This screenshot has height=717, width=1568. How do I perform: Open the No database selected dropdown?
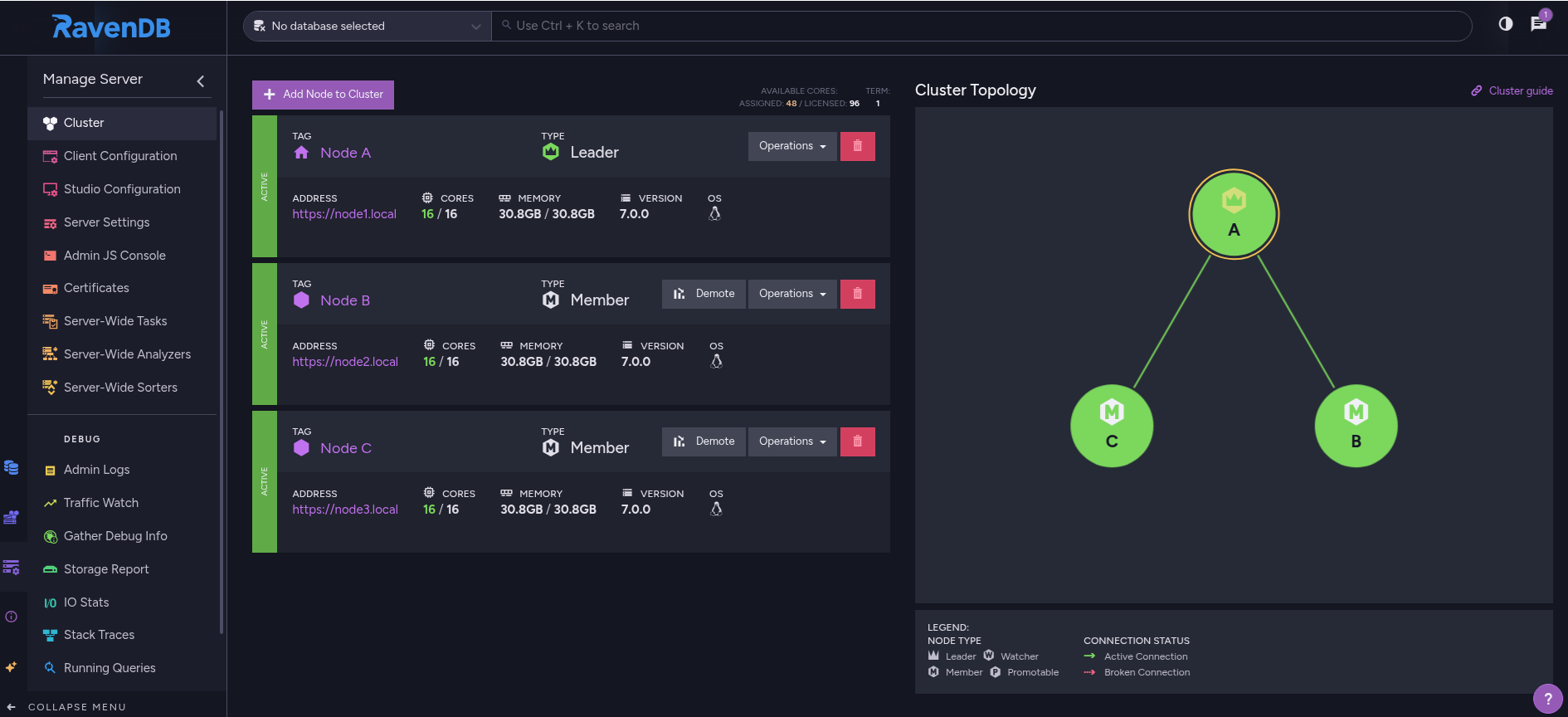368,26
